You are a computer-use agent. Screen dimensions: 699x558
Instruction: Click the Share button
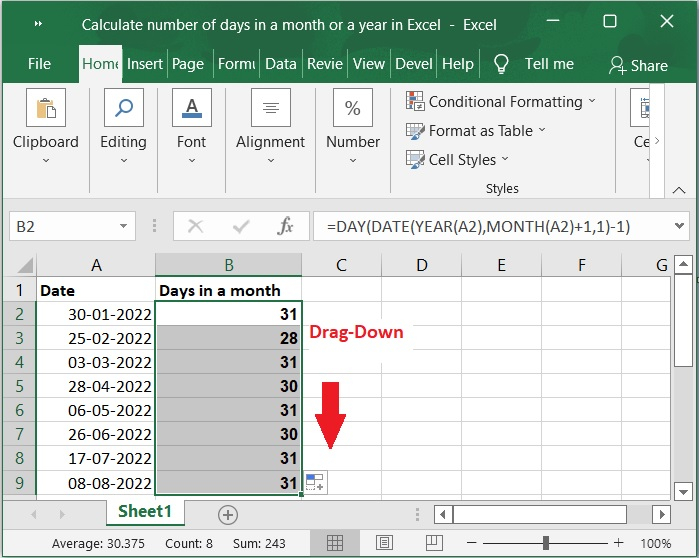pyautogui.click(x=637, y=65)
